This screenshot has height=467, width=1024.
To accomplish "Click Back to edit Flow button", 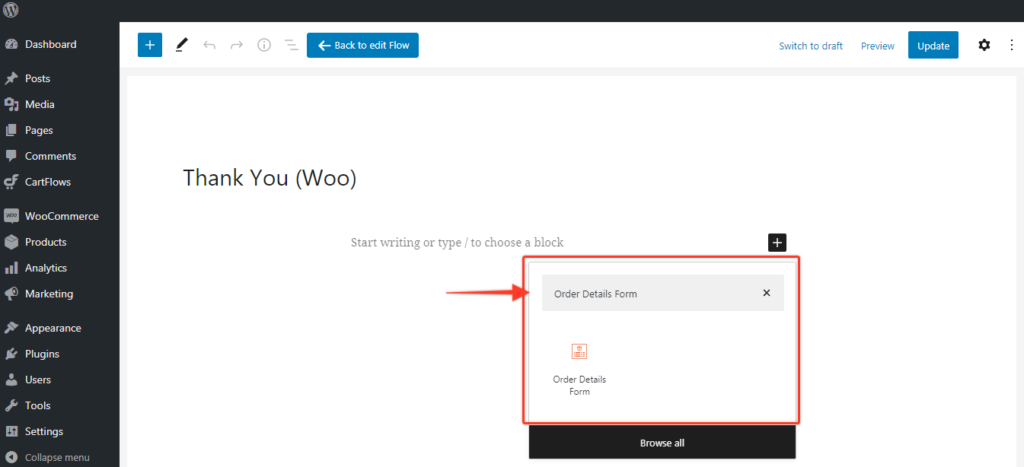I will coord(362,45).
